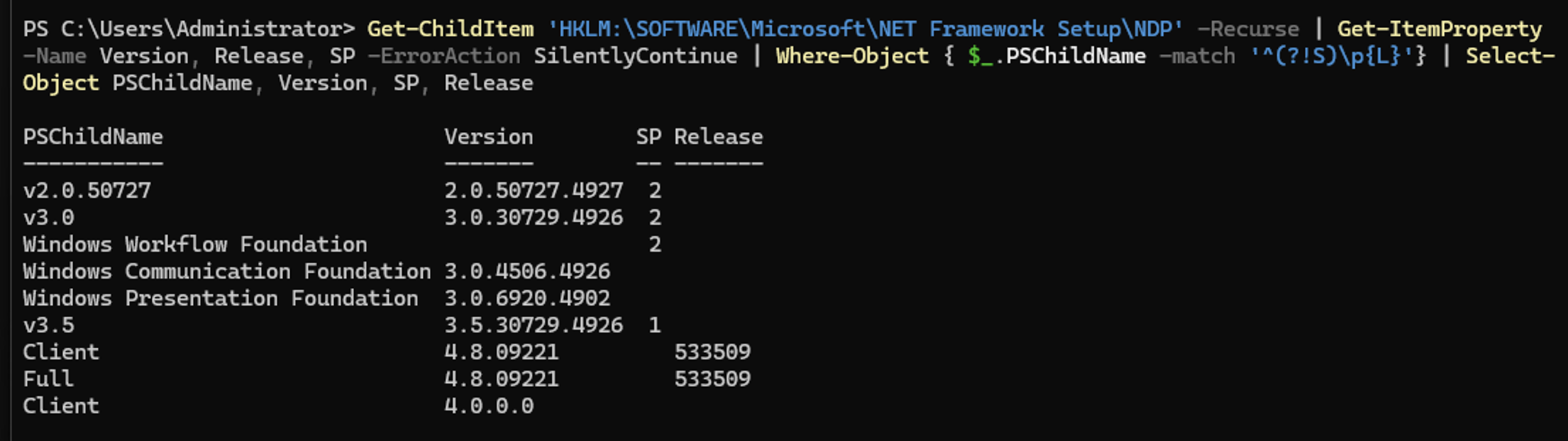Click Windows Presentation Foundation entry
Screen dimensions: 1568x441
click(220, 298)
